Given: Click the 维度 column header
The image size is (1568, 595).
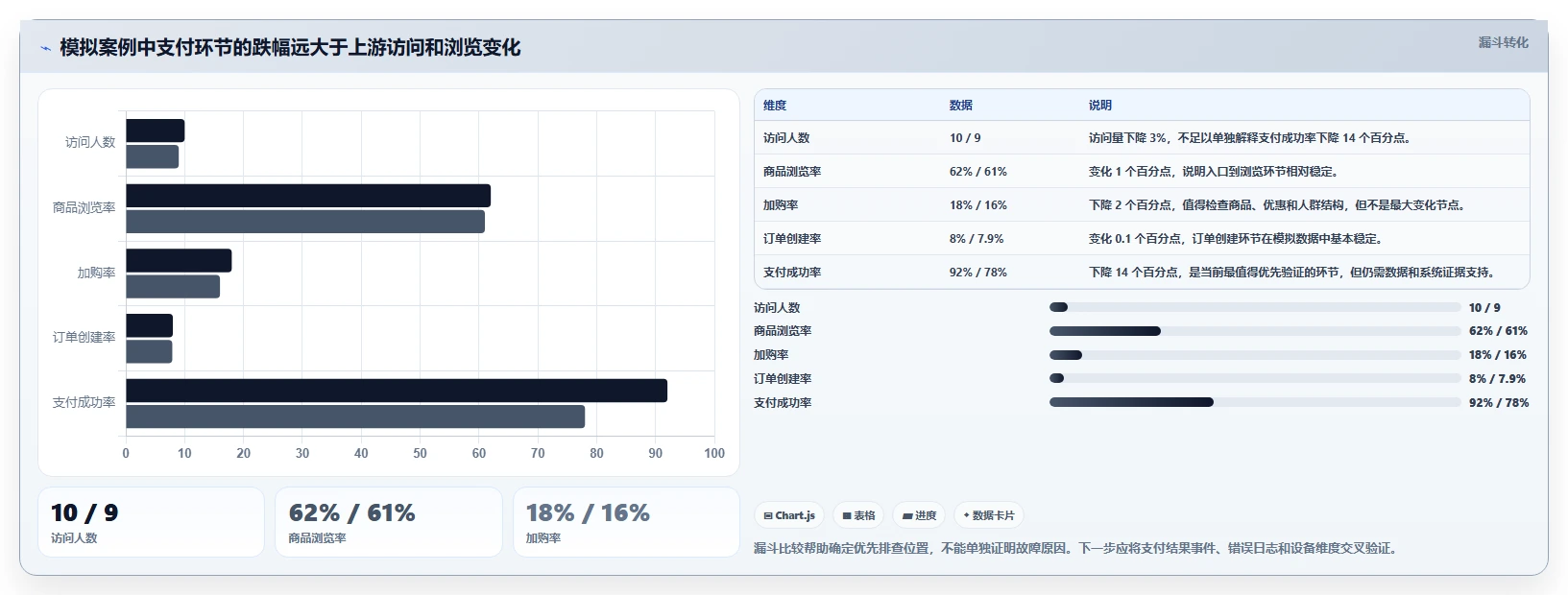Looking at the screenshot, I should 775,106.
